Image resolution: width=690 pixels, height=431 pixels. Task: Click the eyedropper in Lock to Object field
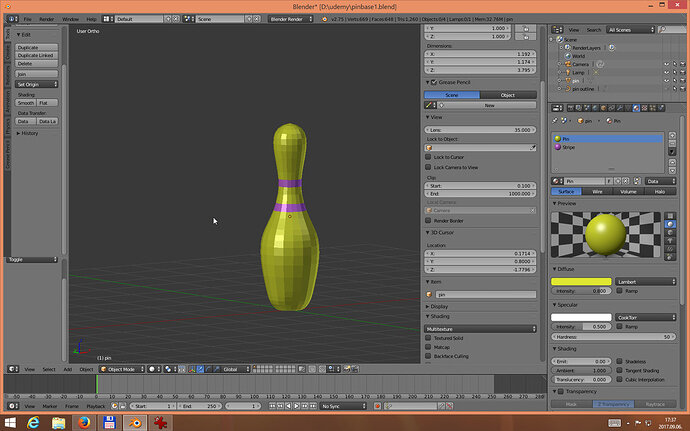pyautogui.click(x=532, y=148)
